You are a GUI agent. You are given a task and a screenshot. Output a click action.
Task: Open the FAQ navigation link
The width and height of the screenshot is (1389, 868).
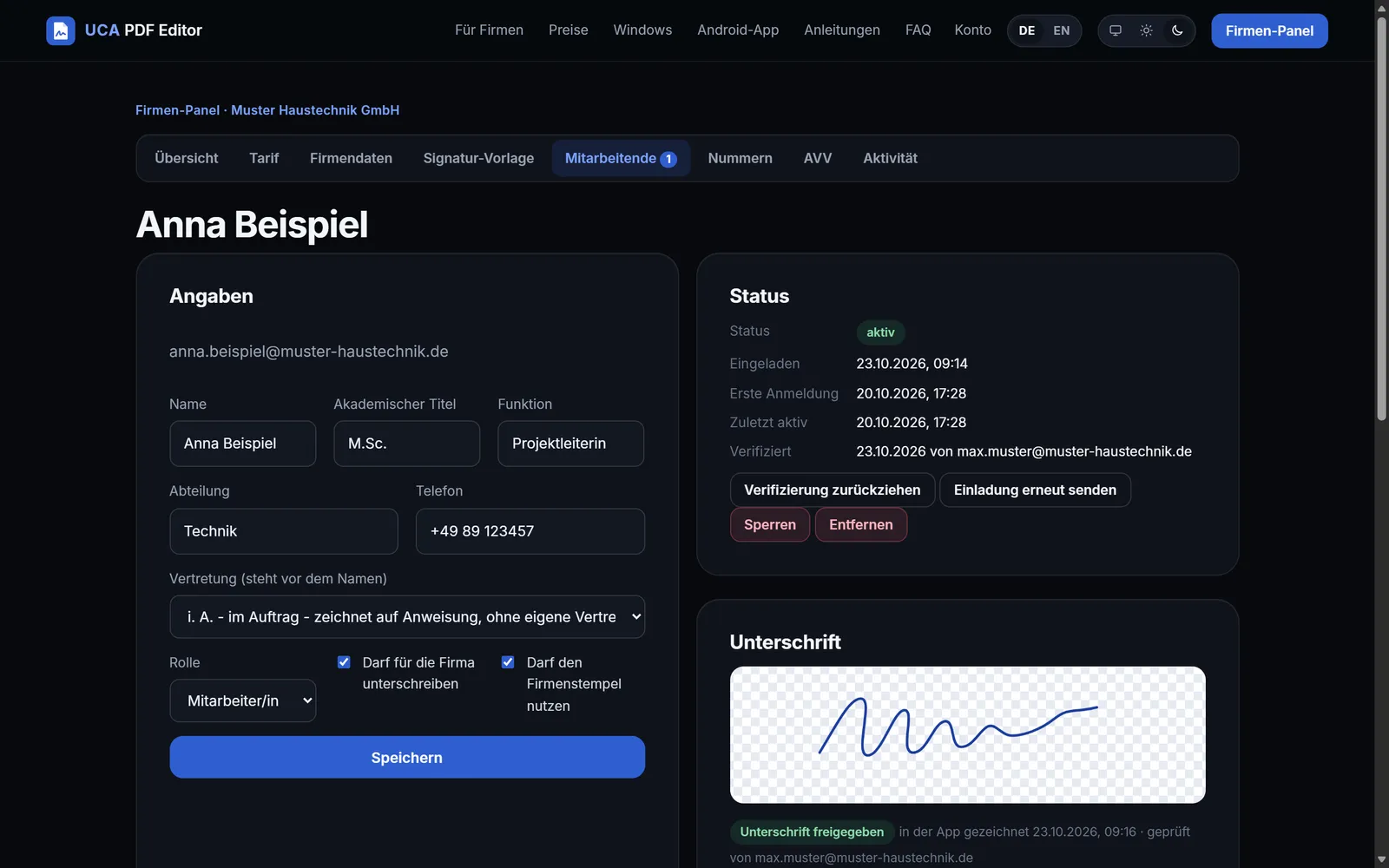pyautogui.click(x=918, y=30)
